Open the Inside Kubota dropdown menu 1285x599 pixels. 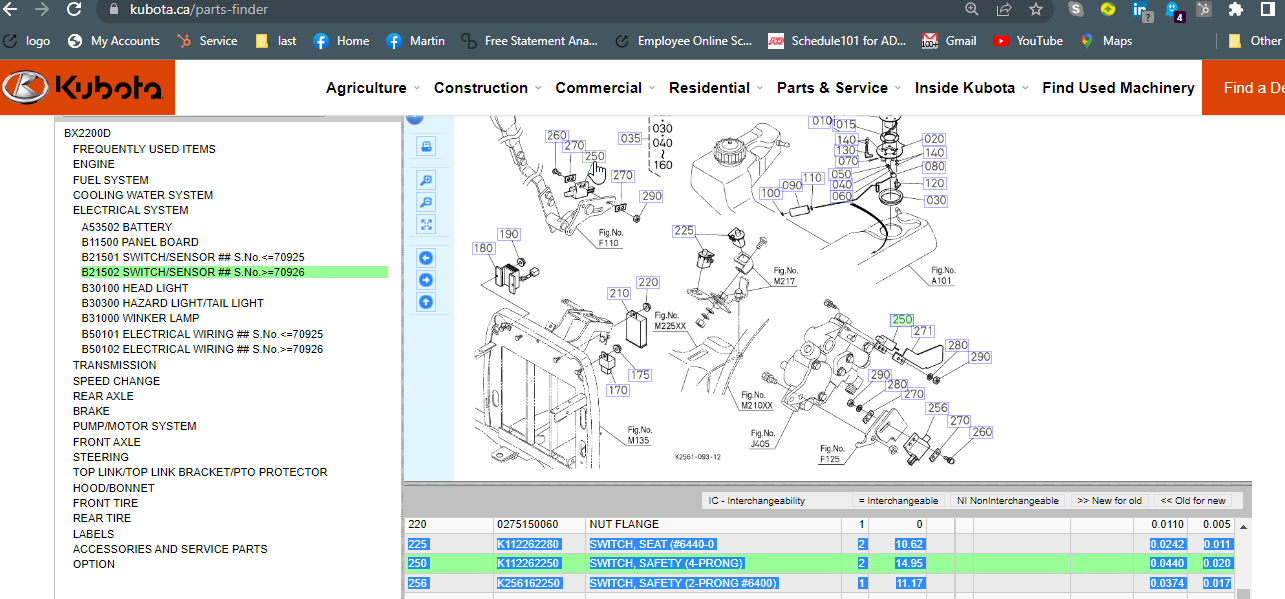pos(971,88)
